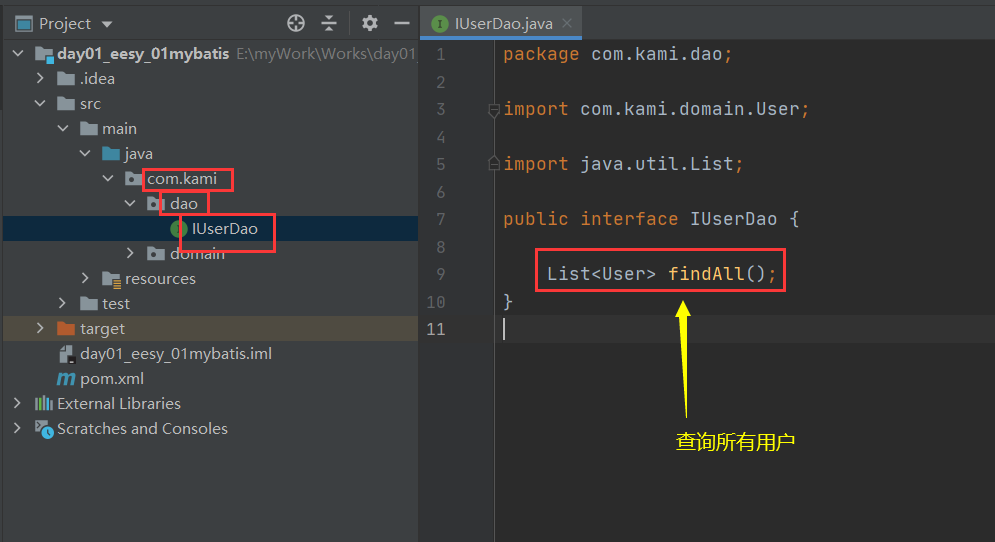Select the resources folder row
The height and width of the screenshot is (542, 995).
pos(210,279)
